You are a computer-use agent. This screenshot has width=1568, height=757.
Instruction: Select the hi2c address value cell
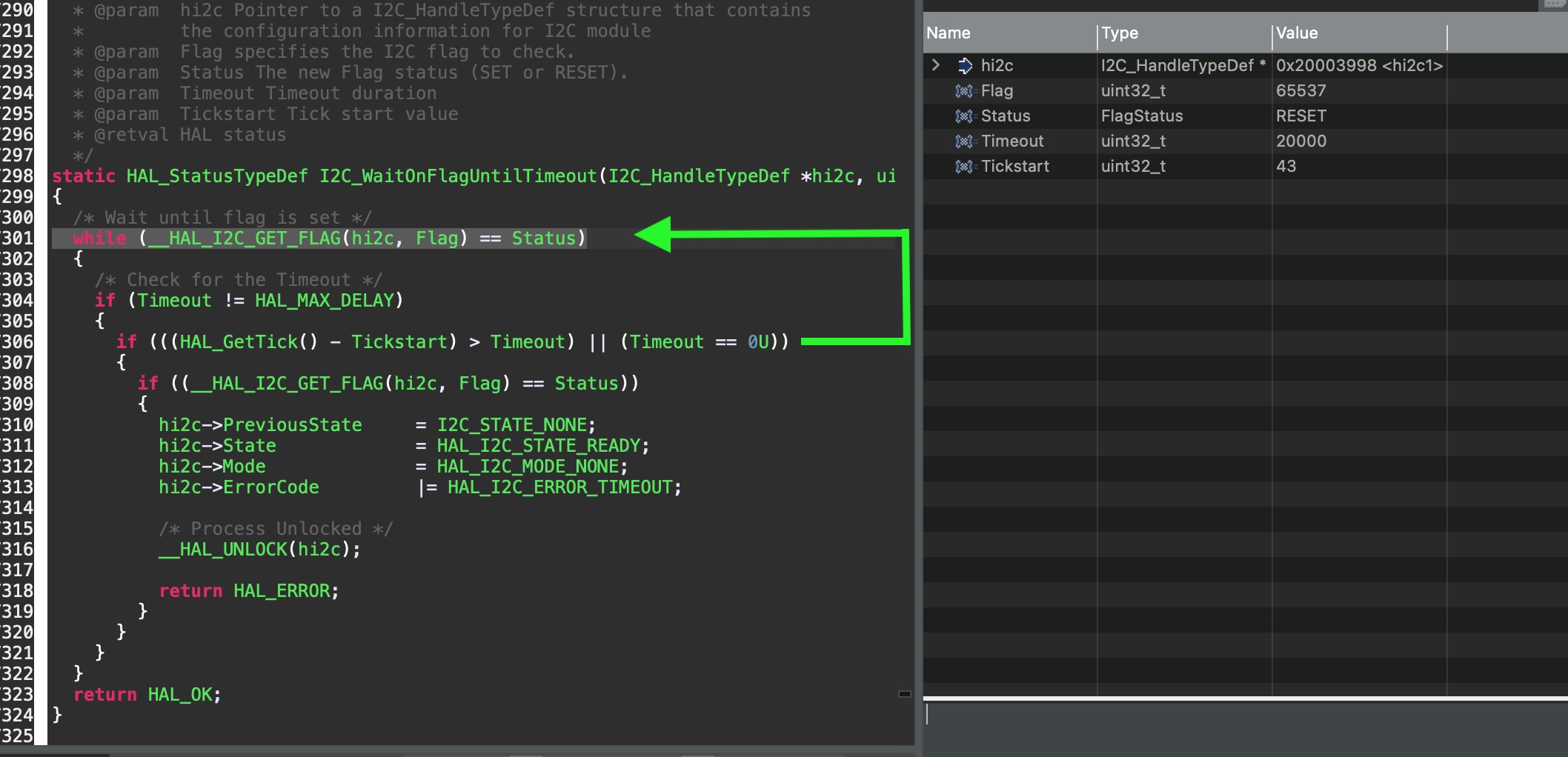(x=1358, y=66)
